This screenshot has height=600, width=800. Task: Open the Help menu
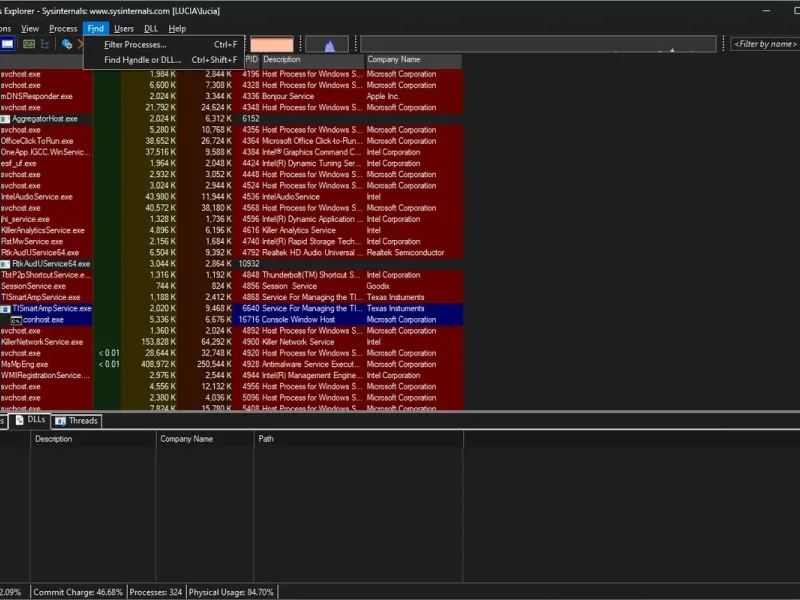[x=177, y=29]
